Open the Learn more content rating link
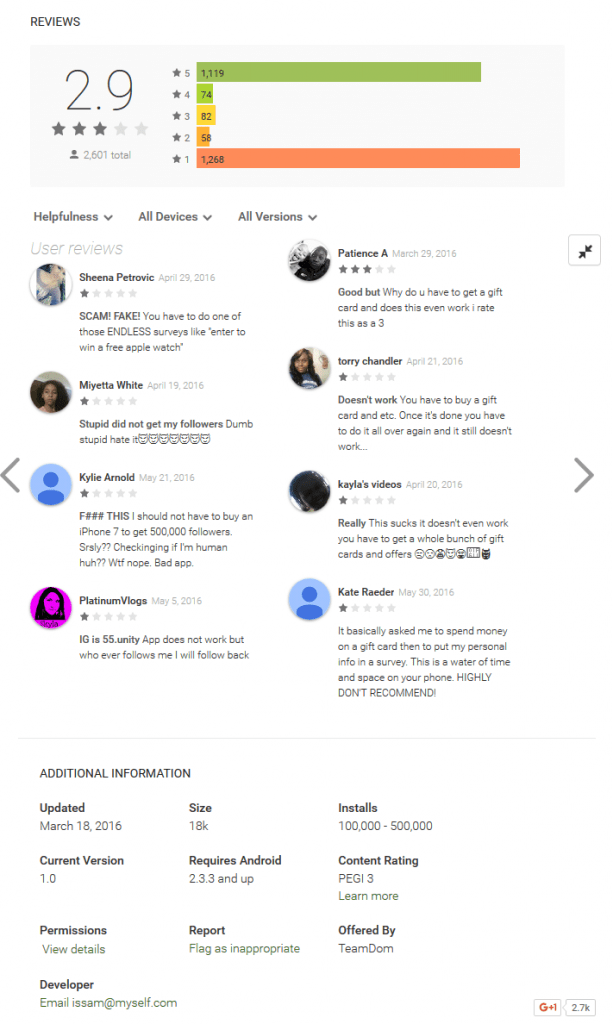 point(368,896)
